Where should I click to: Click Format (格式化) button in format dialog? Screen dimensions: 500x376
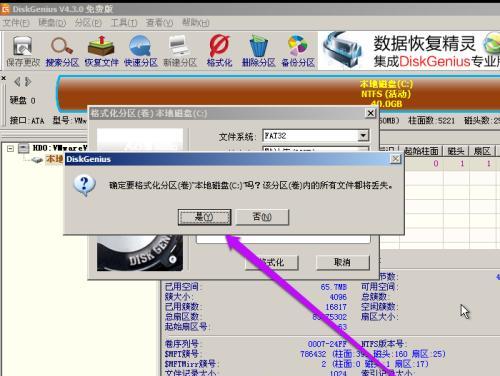(272, 263)
